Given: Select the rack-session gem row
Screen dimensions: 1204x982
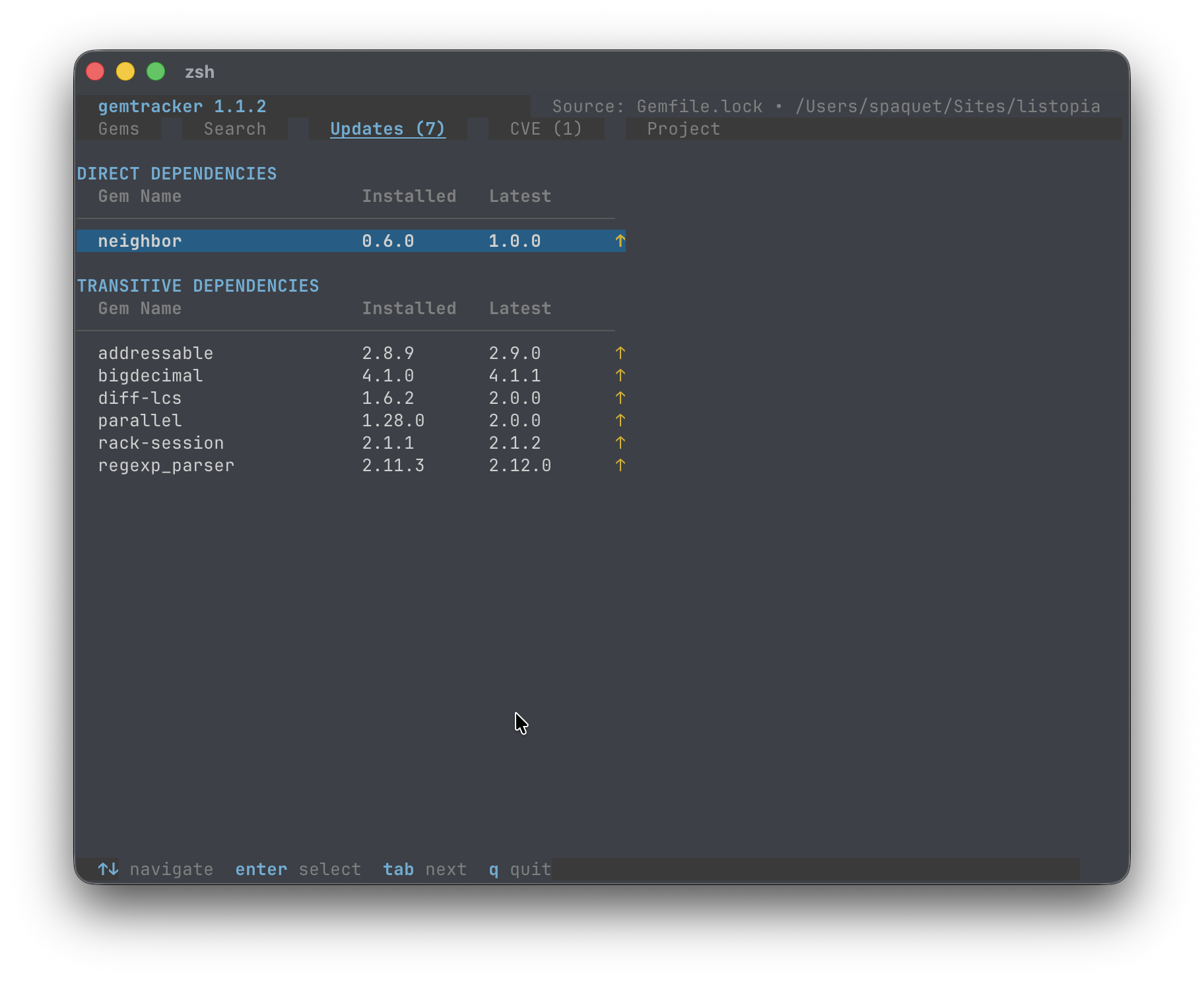Looking at the screenshot, I should (x=351, y=443).
